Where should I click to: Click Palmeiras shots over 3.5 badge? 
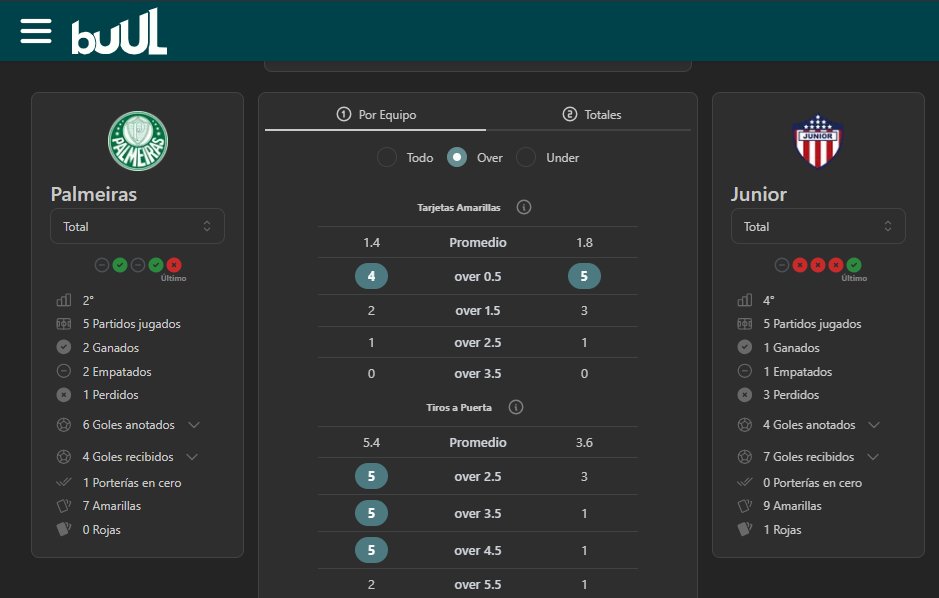pyautogui.click(x=371, y=513)
